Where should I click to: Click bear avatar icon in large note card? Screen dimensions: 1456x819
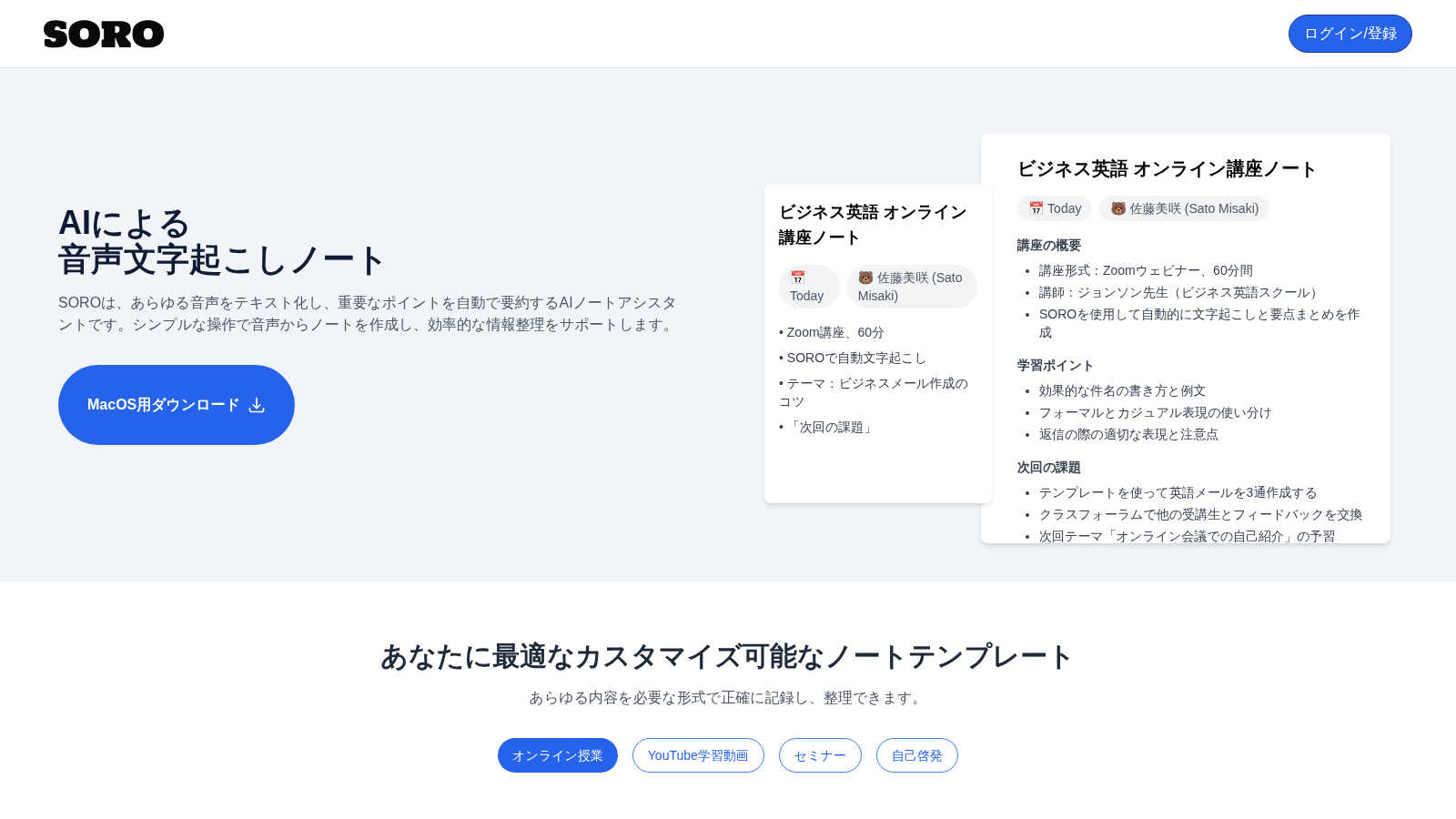(1118, 208)
